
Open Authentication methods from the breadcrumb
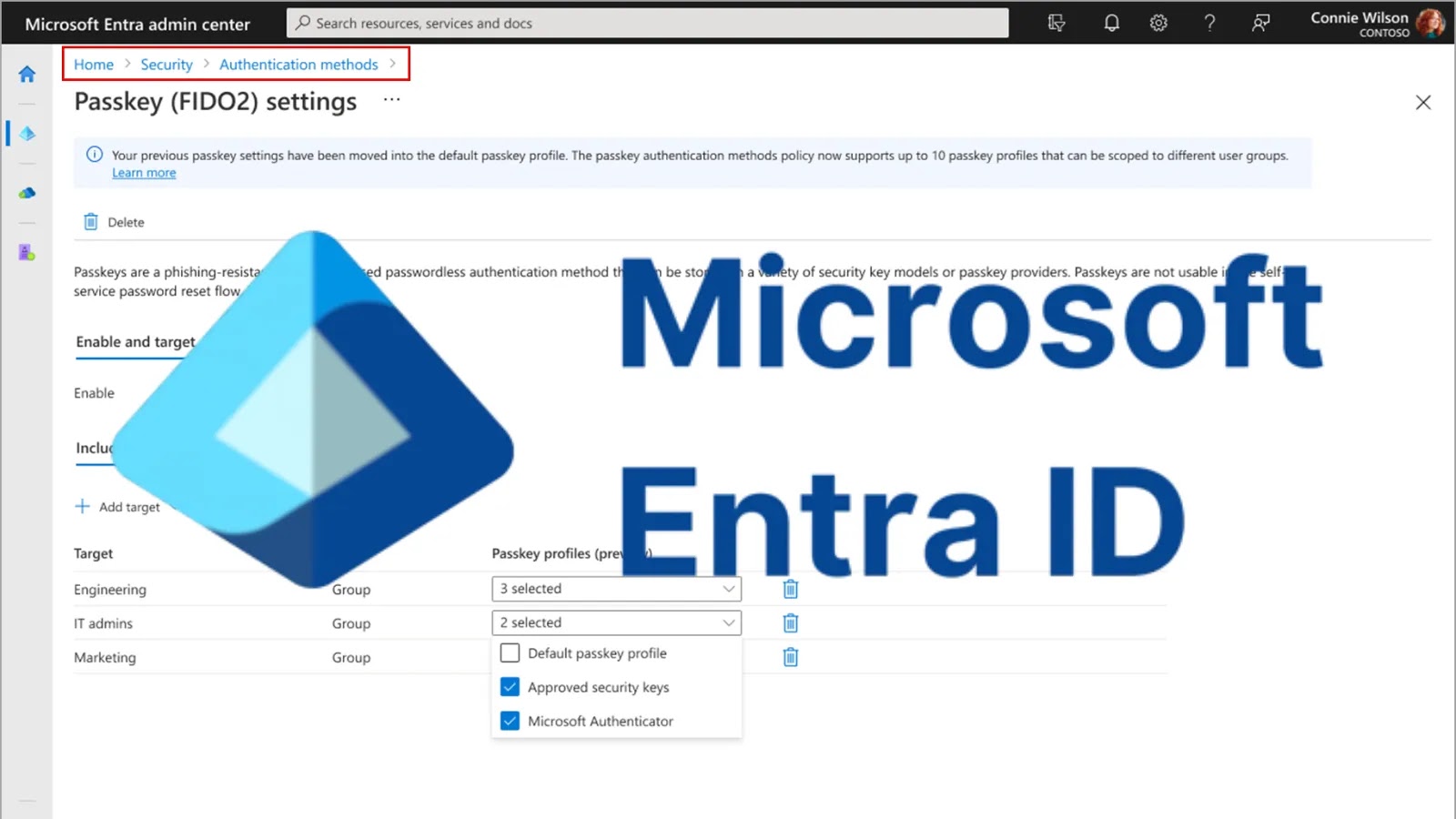(x=298, y=64)
